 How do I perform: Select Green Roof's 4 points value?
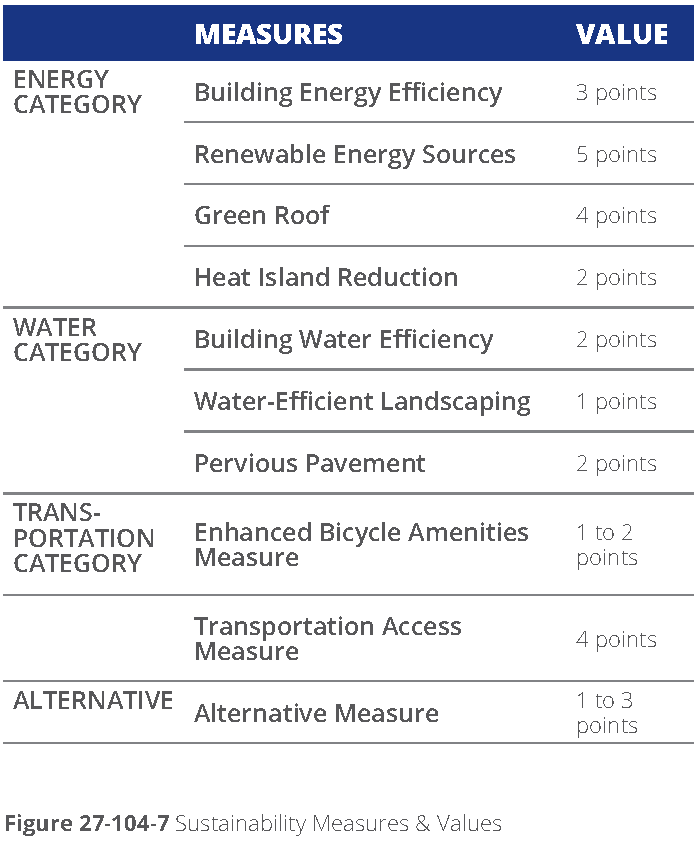coord(616,216)
